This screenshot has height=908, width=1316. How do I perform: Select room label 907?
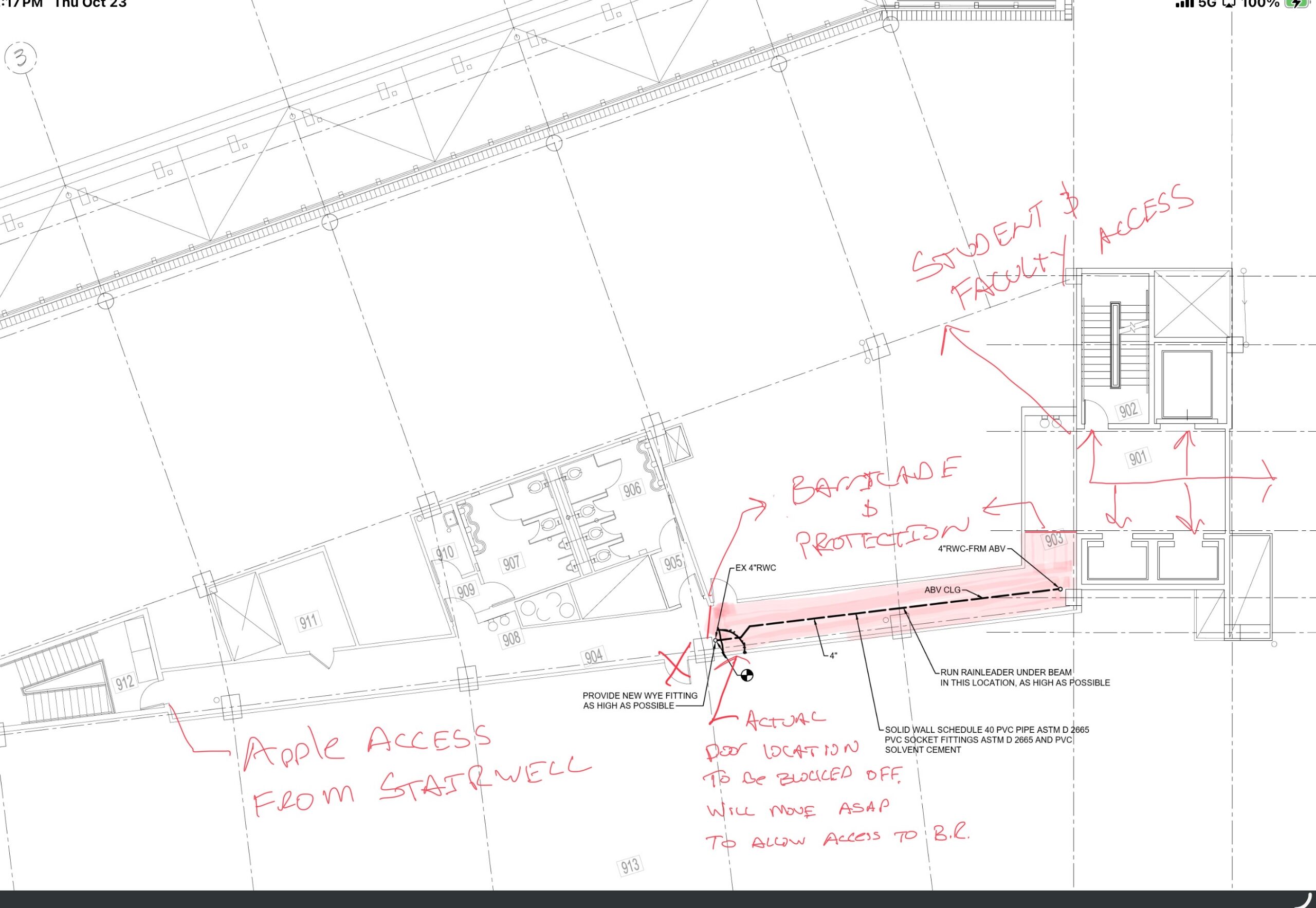coord(511,563)
